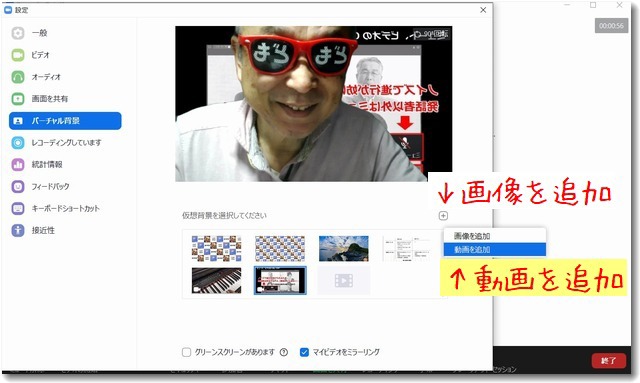This screenshot has width=640, height=383.
Task: Select the バーチャル背景 sidebar tab
Action: (65, 121)
